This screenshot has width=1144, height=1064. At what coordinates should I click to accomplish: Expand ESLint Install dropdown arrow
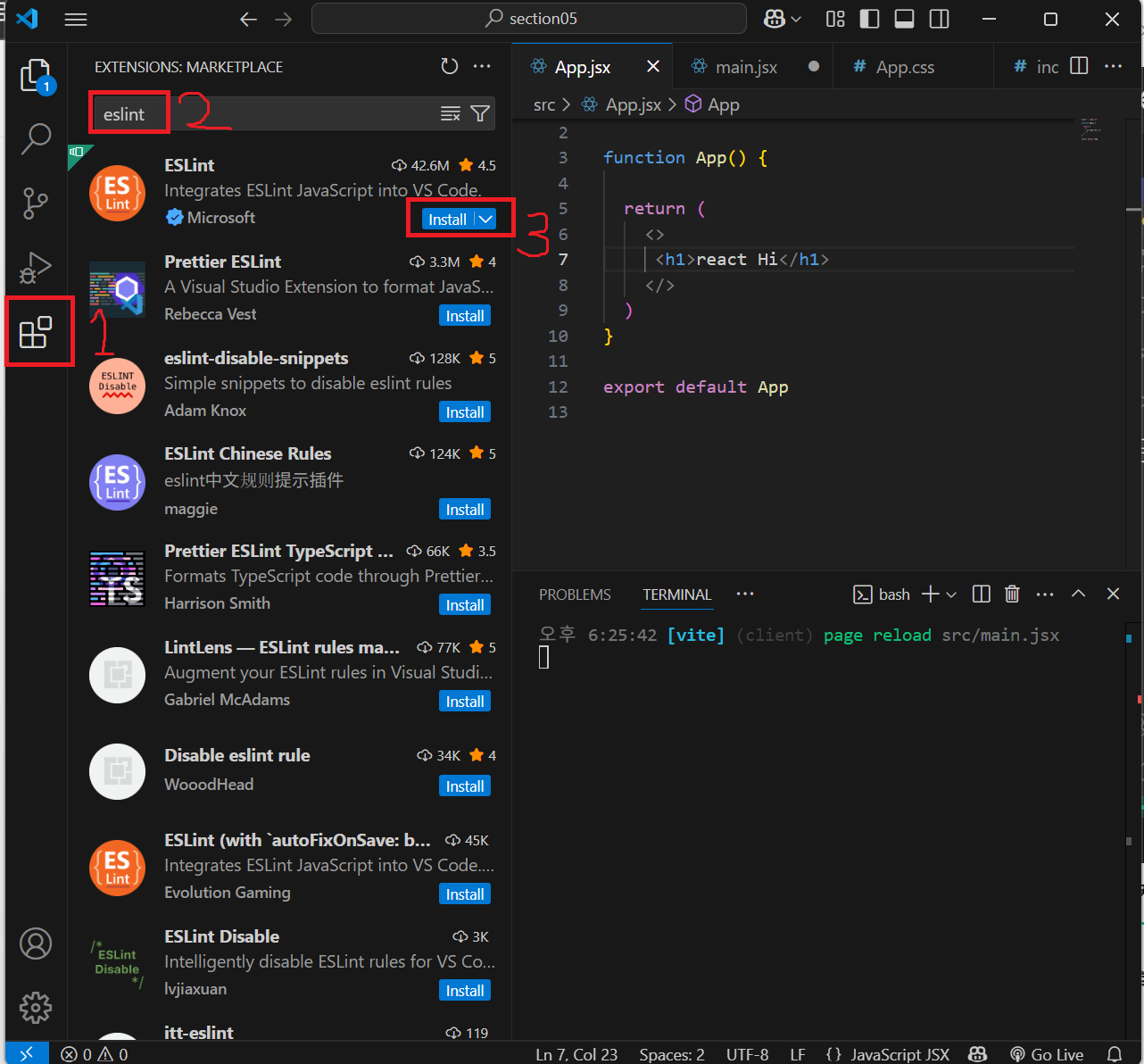485,219
